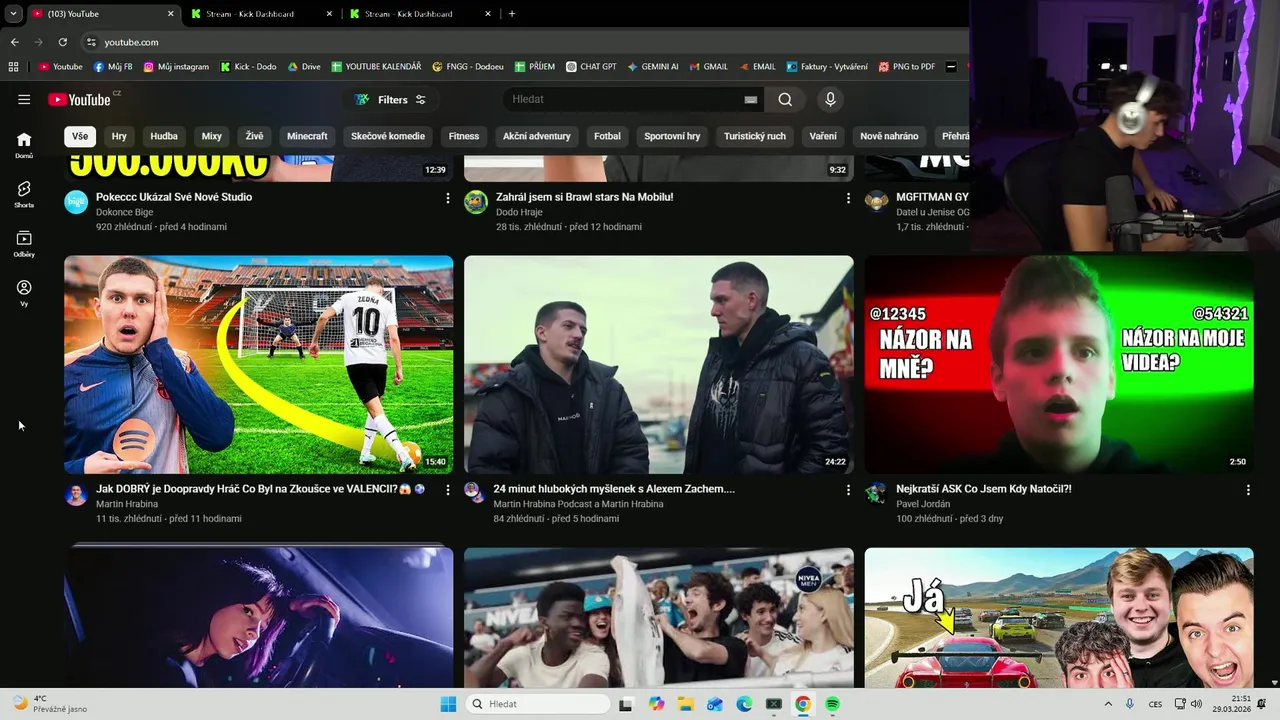Open the Youtube bookmark
The image size is (1280, 720).
[x=61, y=67]
